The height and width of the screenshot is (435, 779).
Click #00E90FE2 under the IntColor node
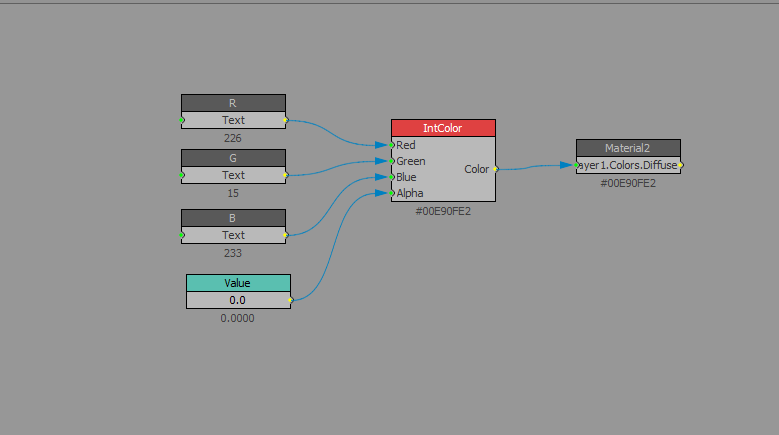443,211
